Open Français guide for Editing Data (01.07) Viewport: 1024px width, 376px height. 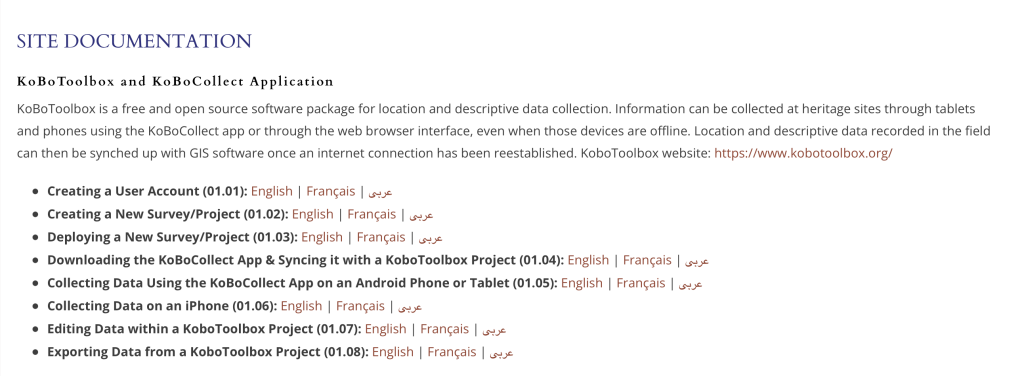445,328
